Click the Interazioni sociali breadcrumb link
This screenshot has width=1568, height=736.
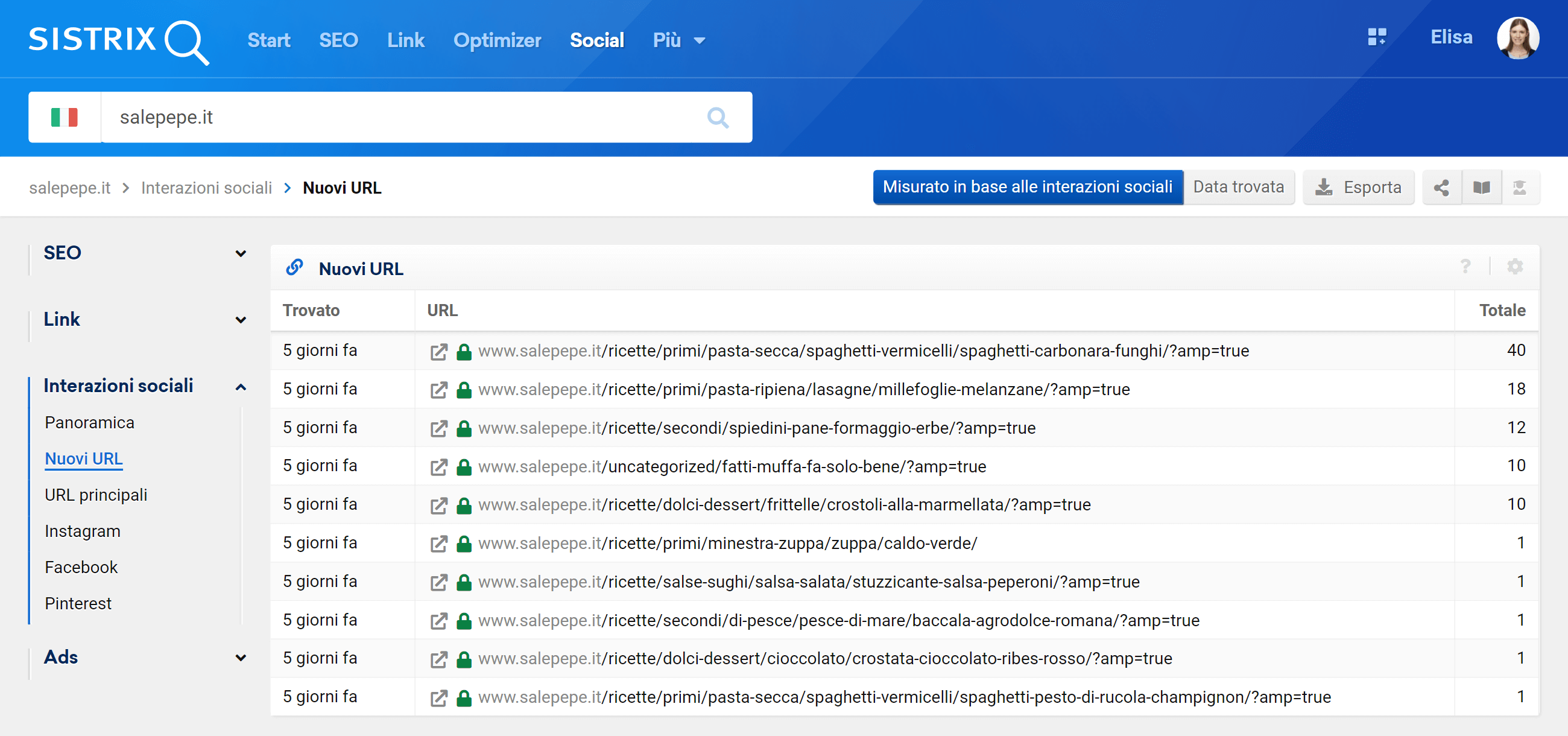(x=206, y=188)
